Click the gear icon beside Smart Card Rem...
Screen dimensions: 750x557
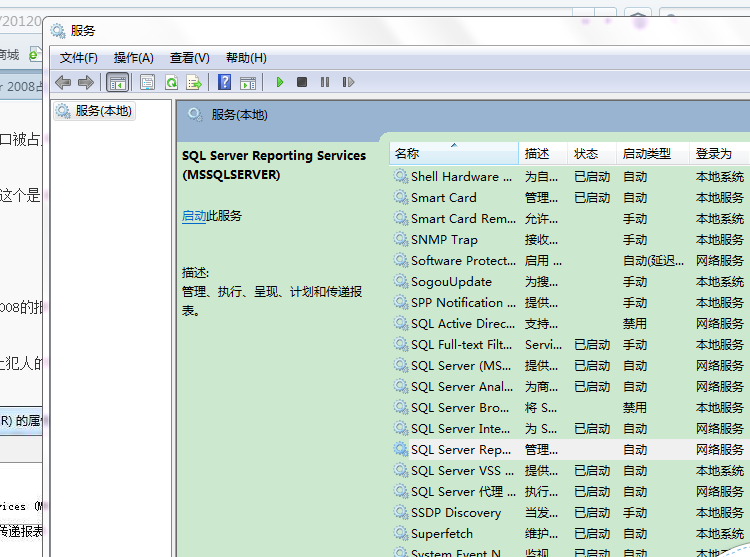click(x=400, y=218)
